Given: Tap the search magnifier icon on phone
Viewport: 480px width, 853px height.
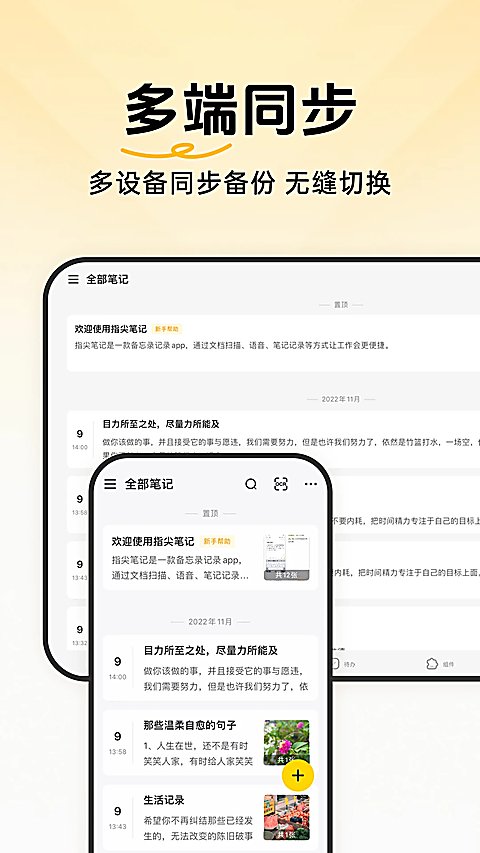Looking at the screenshot, I should (251, 484).
